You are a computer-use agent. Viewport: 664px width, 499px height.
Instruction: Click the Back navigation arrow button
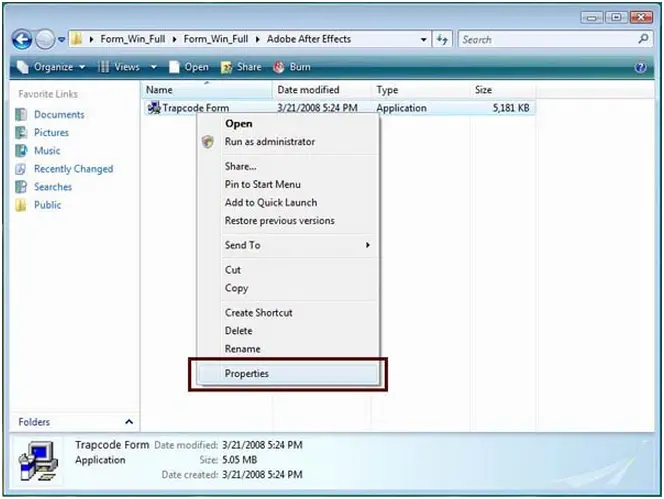tap(22, 40)
